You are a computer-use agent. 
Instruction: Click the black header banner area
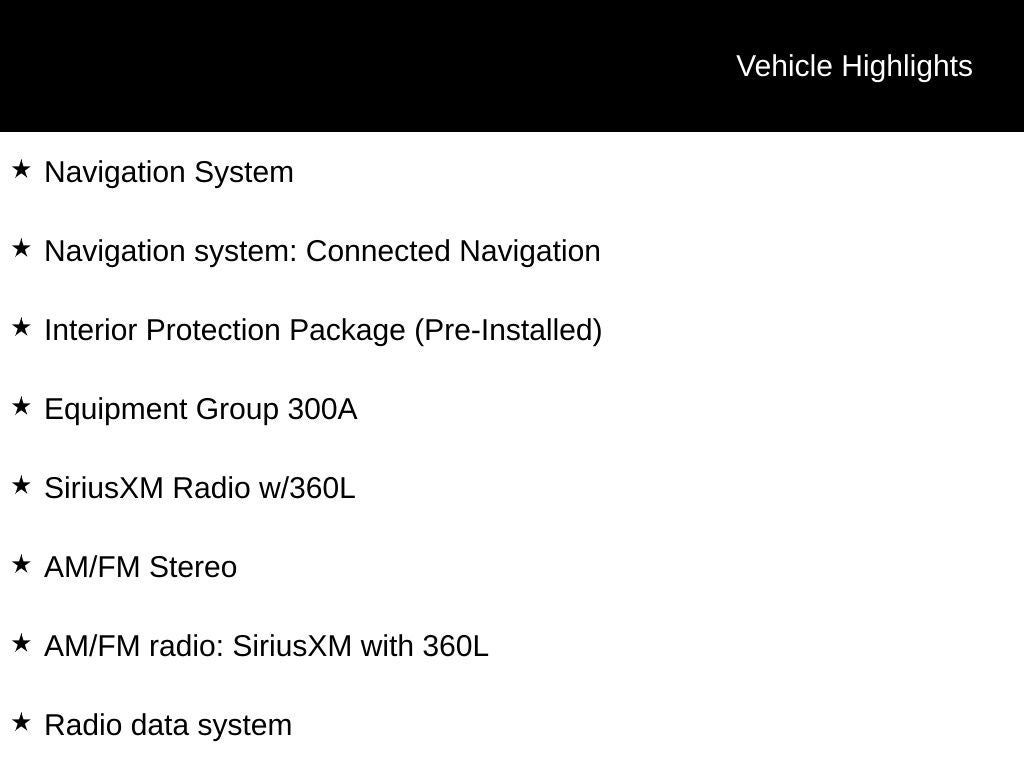coord(512,65)
